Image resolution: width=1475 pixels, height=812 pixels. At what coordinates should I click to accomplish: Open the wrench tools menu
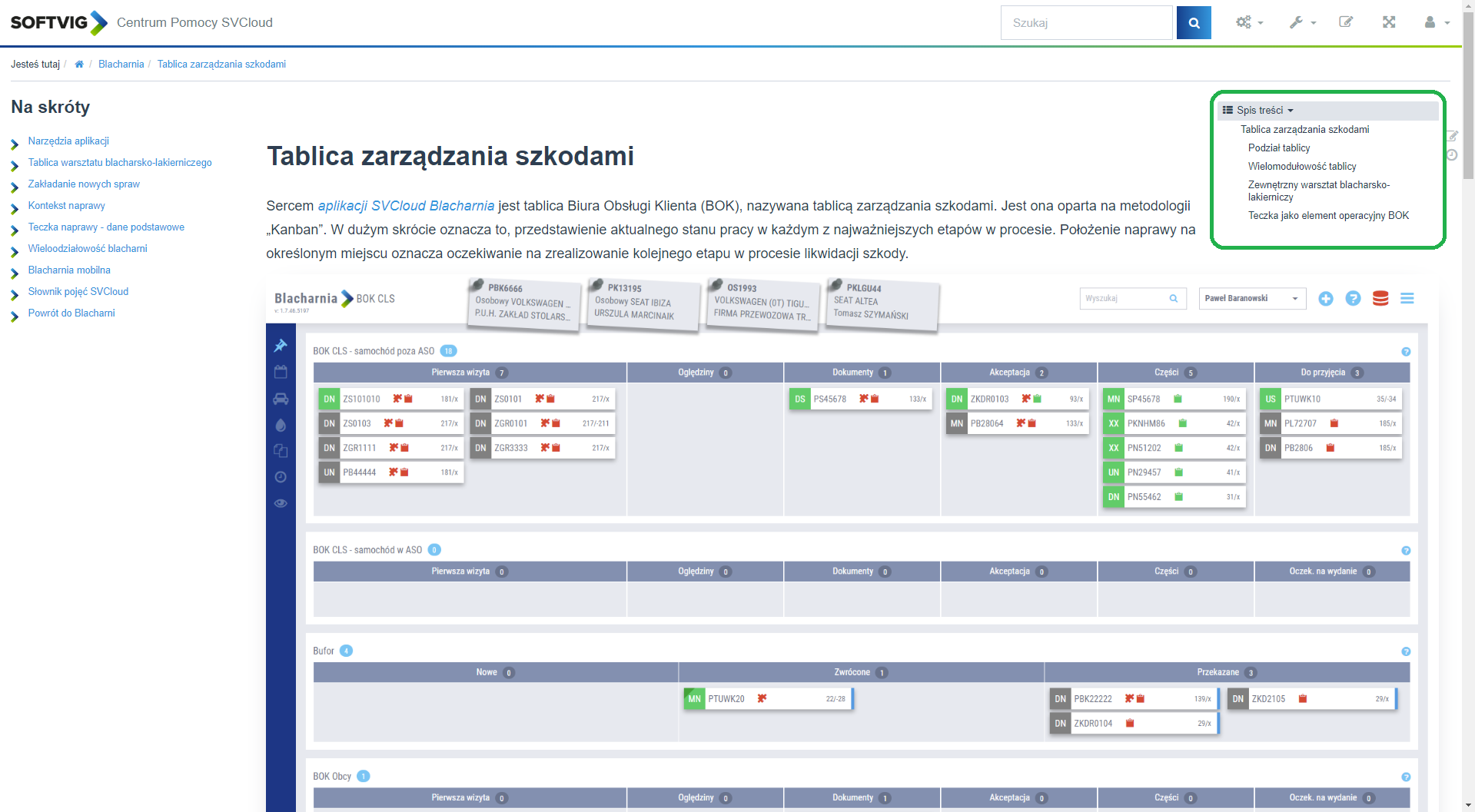coord(1302,23)
